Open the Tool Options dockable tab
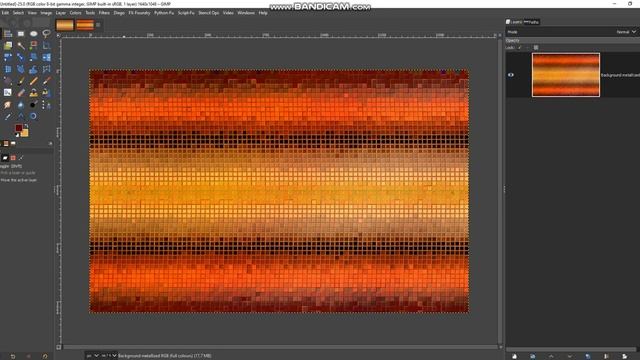The image size is (640, 360). pyautogui.click(x=6, y=144)
